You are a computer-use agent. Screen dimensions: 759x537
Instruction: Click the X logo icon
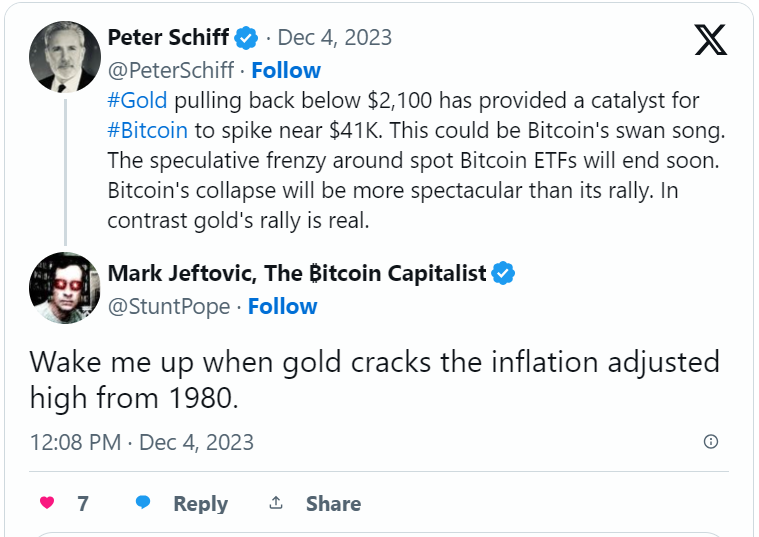pyautogui.click(x=711, y=40)
